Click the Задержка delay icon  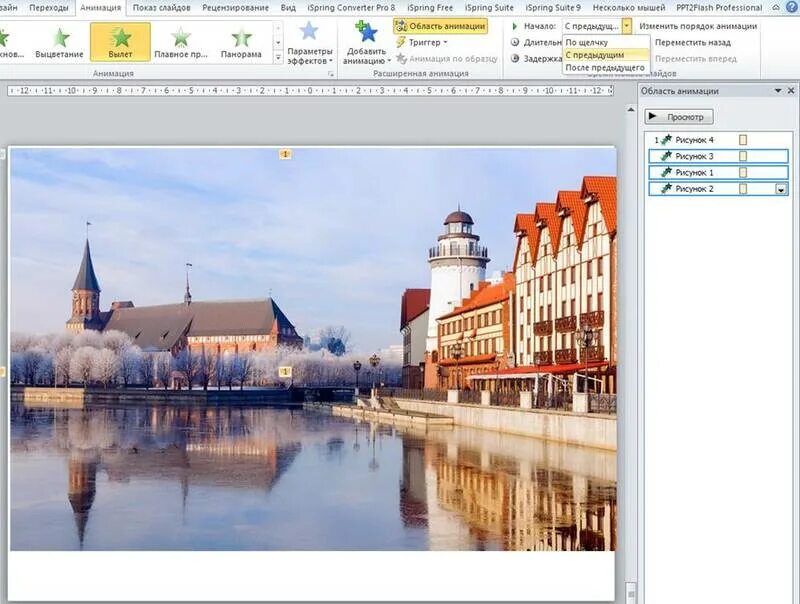point(515,59)
